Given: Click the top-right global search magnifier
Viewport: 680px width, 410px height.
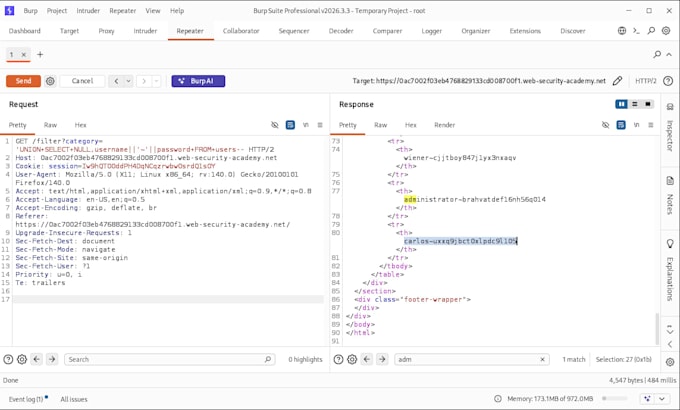Looking at the screenshot, I should click(x=651, y=31).
